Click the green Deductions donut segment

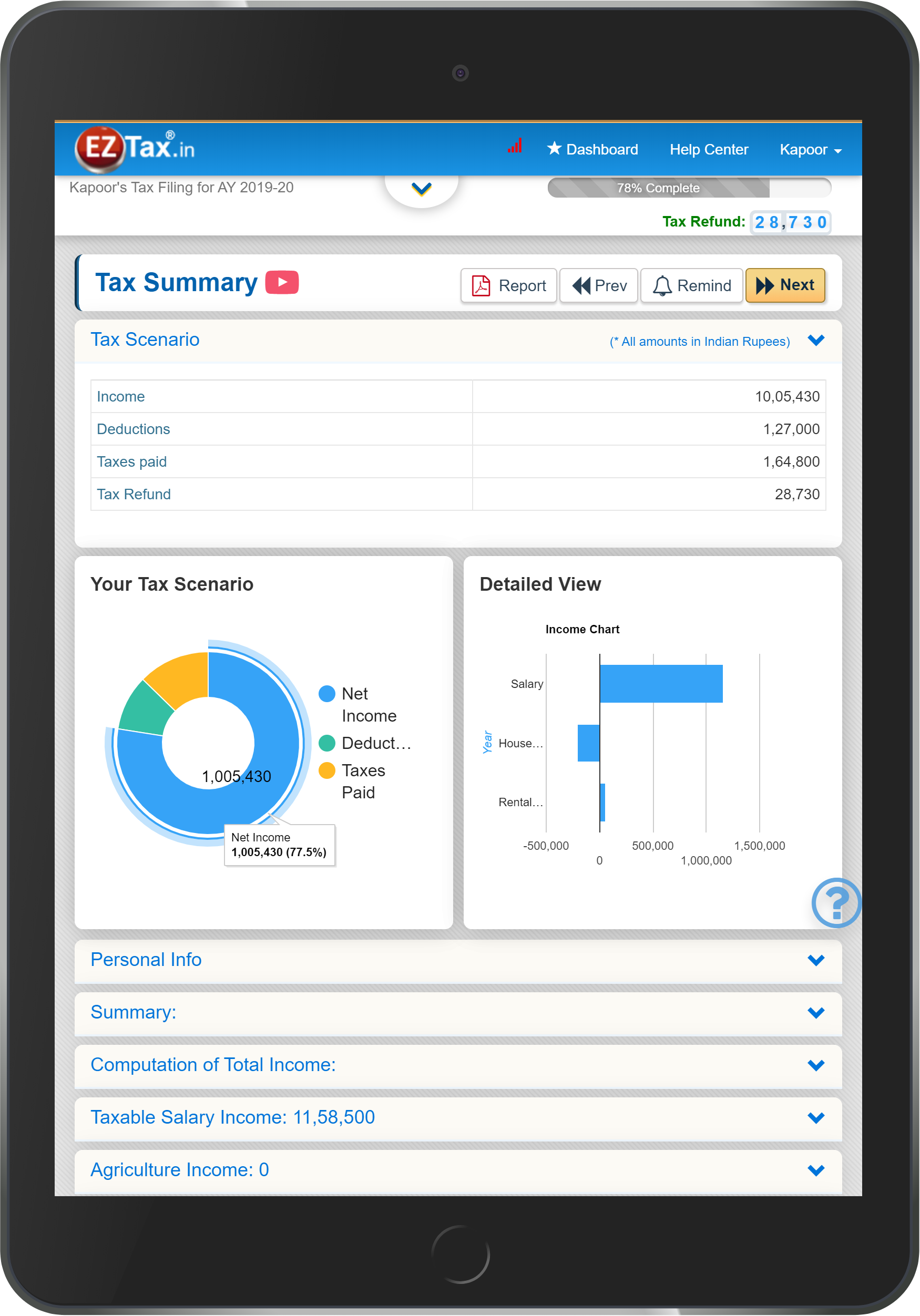[x=145, y=710]
